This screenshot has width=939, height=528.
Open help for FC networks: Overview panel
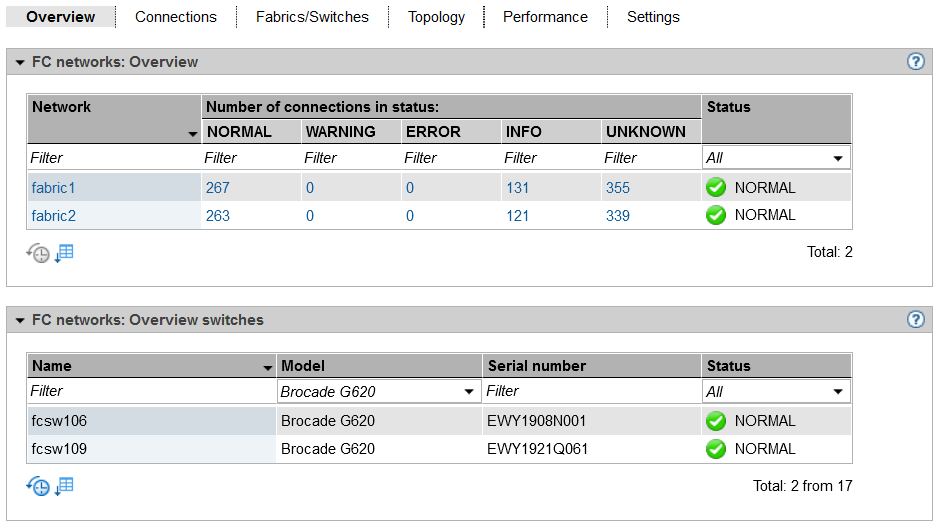[915, 62]
